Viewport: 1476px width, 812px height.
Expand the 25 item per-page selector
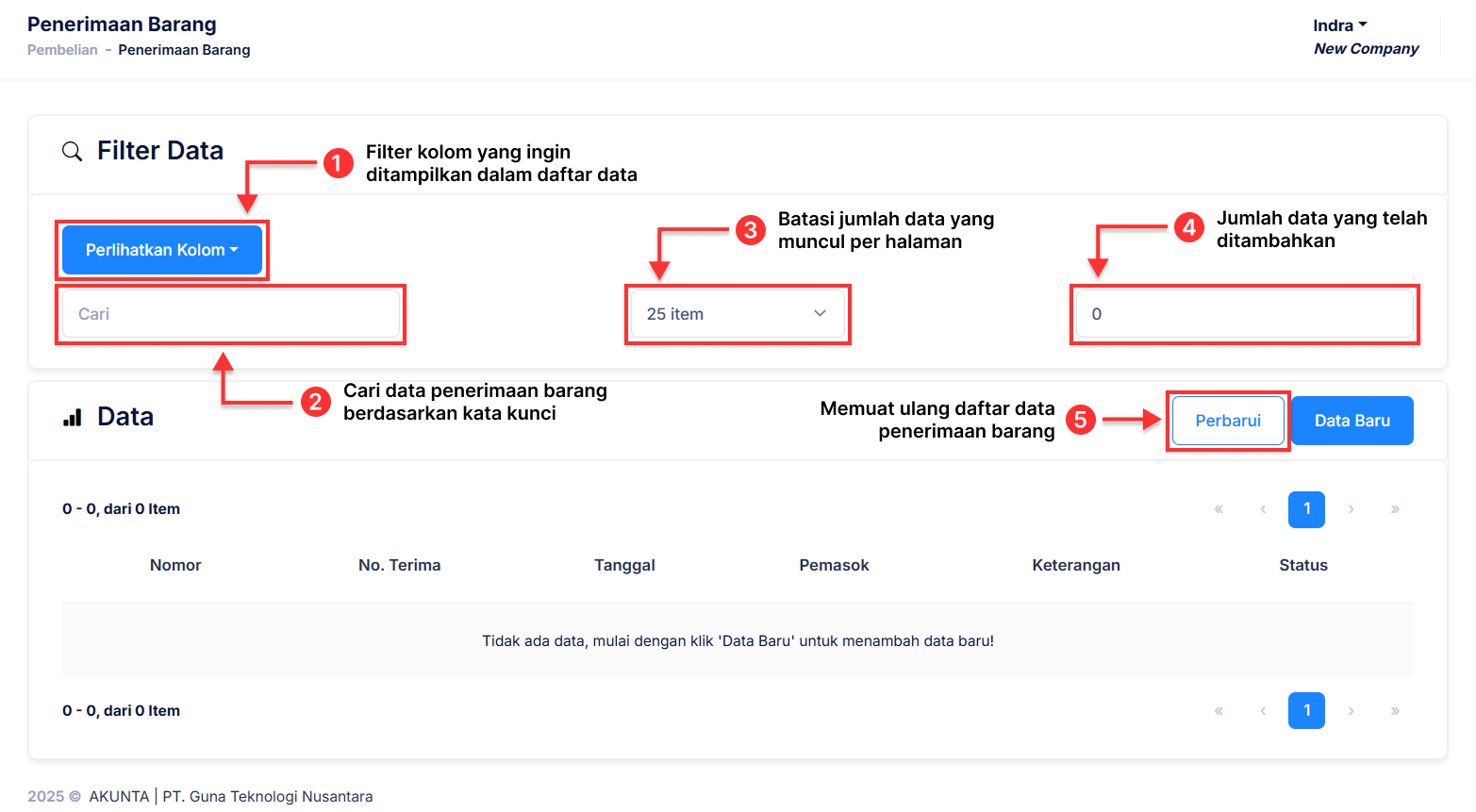[x=738, y=314]
